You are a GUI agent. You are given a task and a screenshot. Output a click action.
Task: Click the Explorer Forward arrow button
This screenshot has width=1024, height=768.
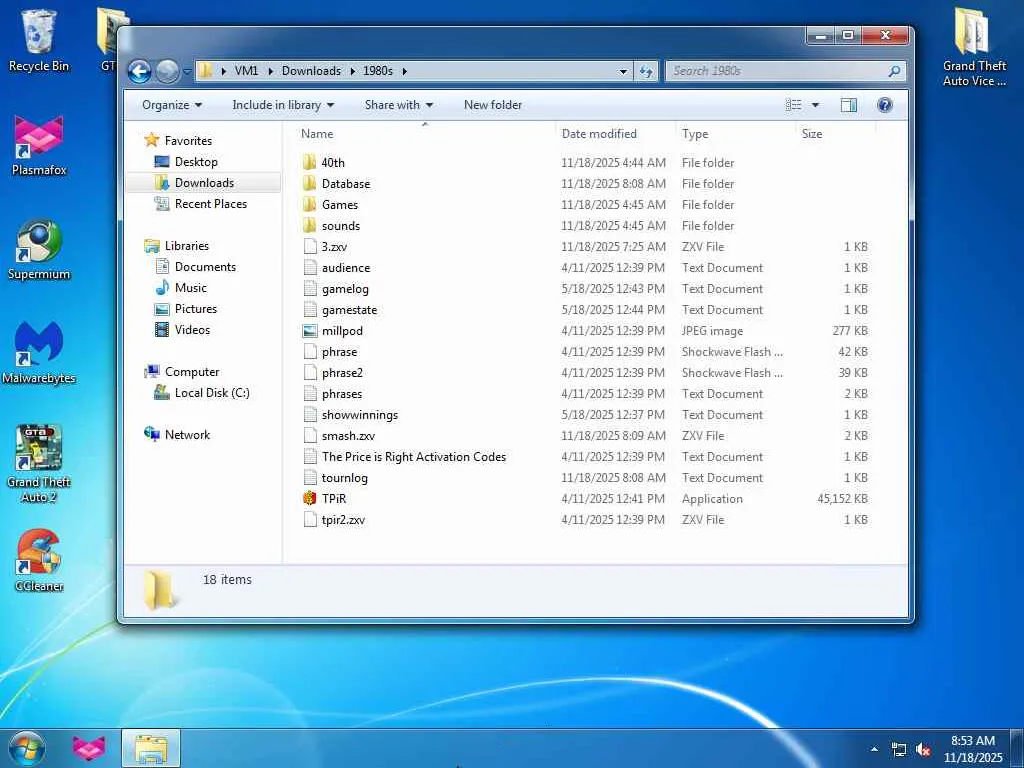click(x=167, y=71)
